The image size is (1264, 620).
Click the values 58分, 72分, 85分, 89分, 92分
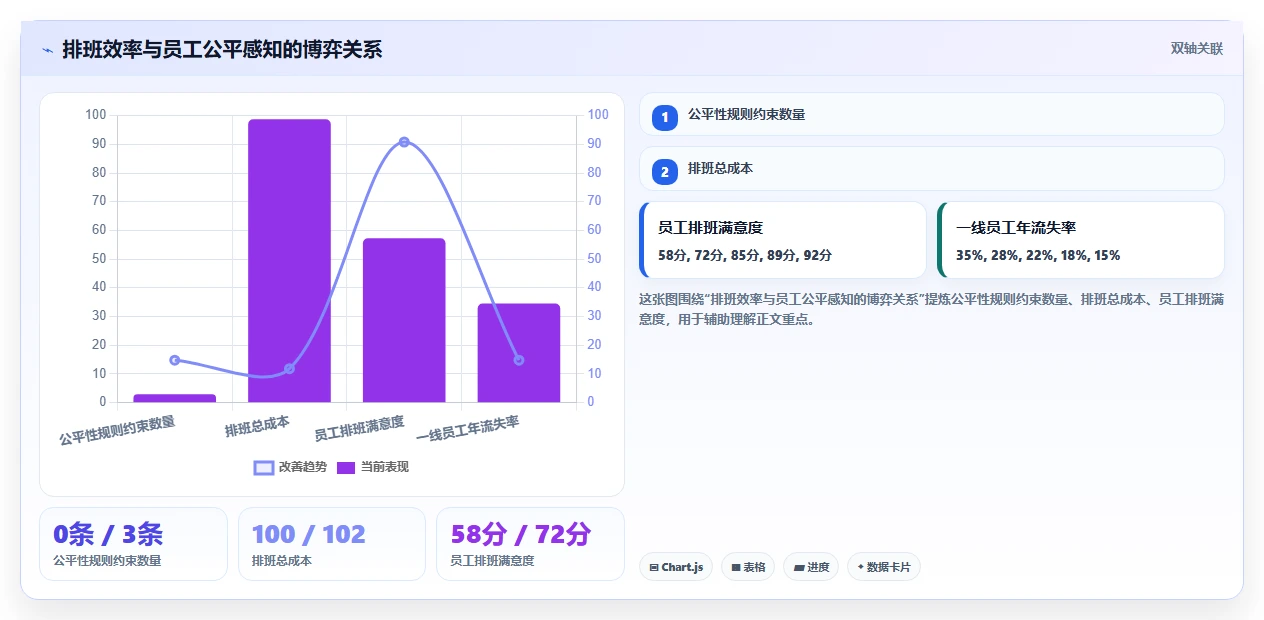745,255
